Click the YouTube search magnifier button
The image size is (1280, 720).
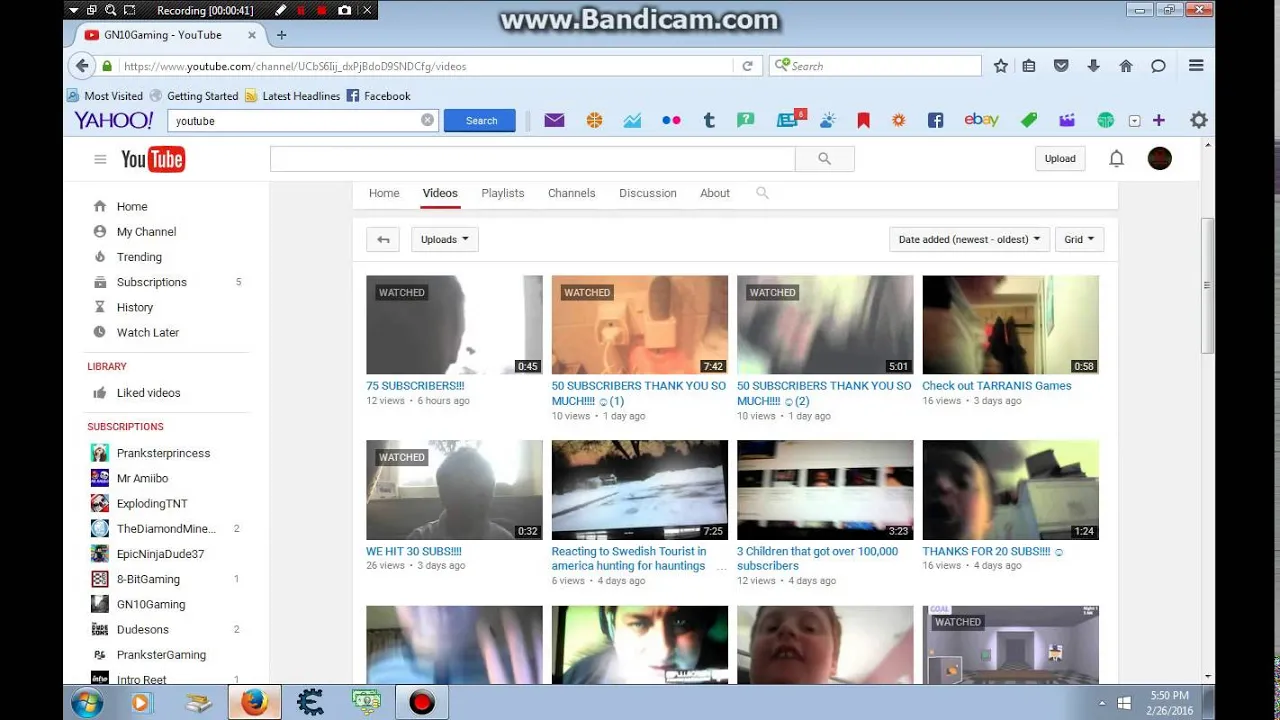[x=824, y=158]
